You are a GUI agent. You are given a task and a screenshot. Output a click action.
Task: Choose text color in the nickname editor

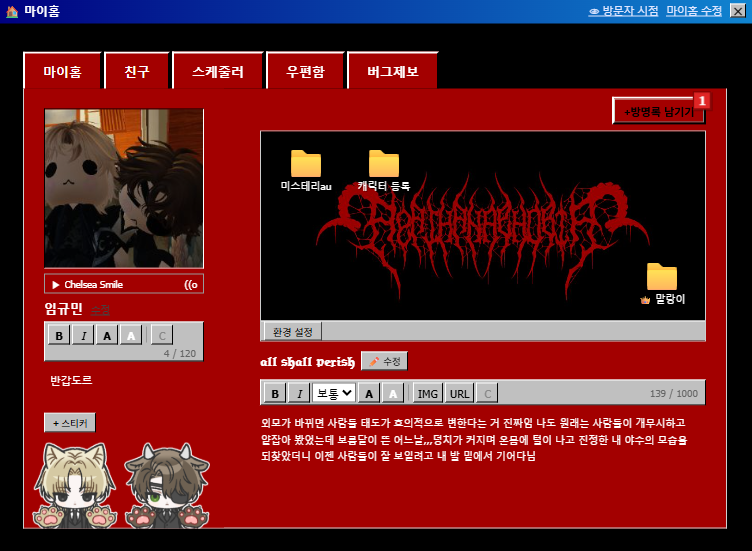(x=107, y=335)
